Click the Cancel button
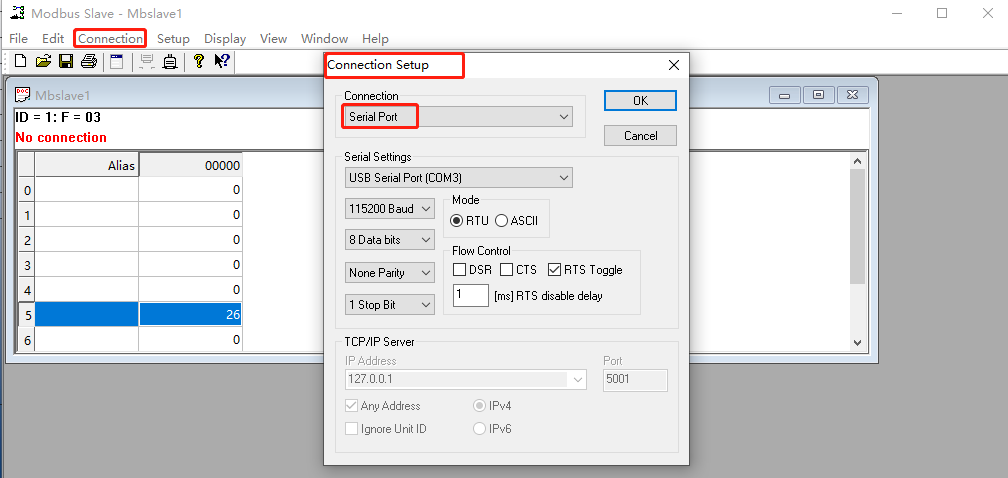The image size is (1008, 478). [640, 135]
